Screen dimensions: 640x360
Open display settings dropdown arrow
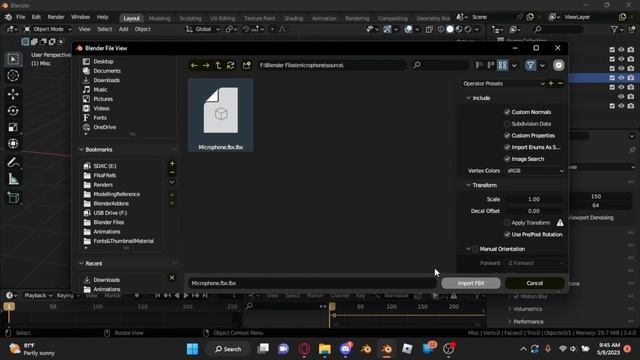click(x=514, y=65)
